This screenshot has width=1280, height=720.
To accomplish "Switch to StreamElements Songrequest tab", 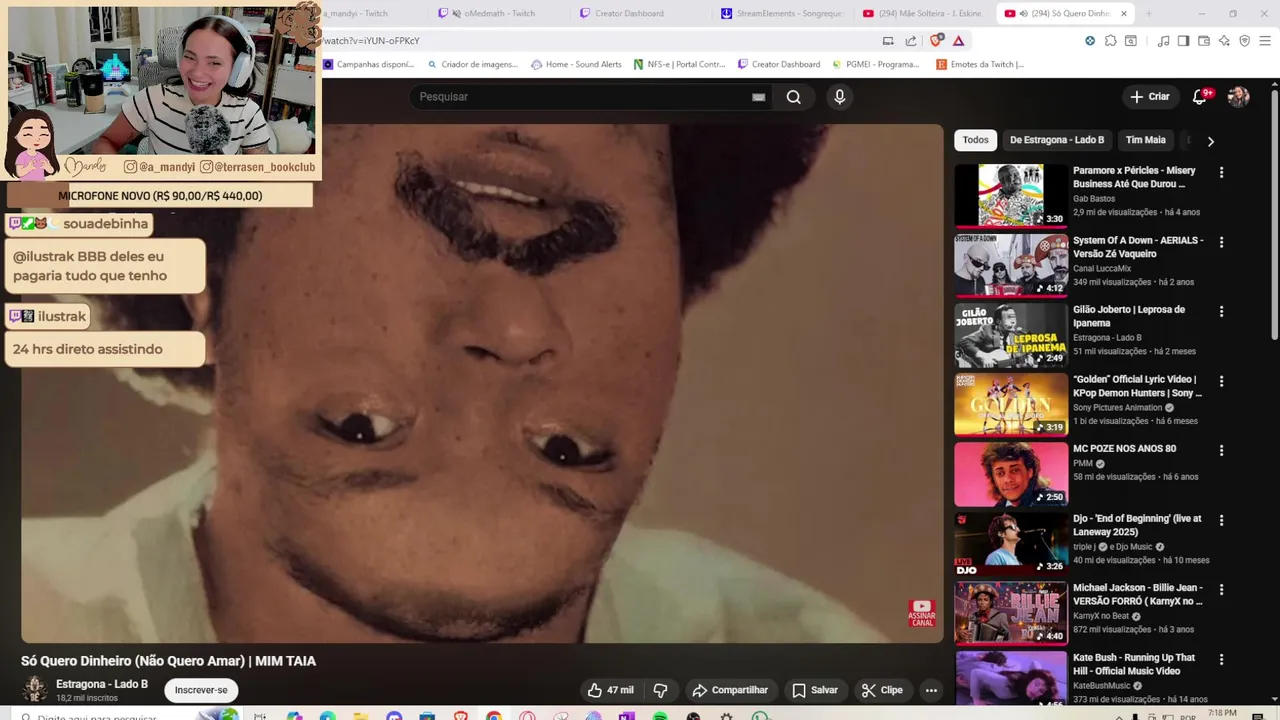I will [x=782, y=13].
